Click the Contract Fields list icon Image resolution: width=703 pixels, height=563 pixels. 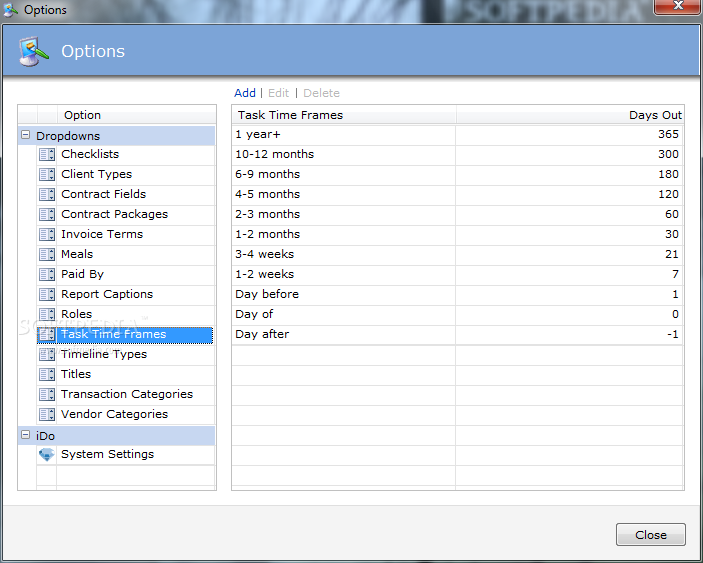pyautogui.click(x=47, y=194)
